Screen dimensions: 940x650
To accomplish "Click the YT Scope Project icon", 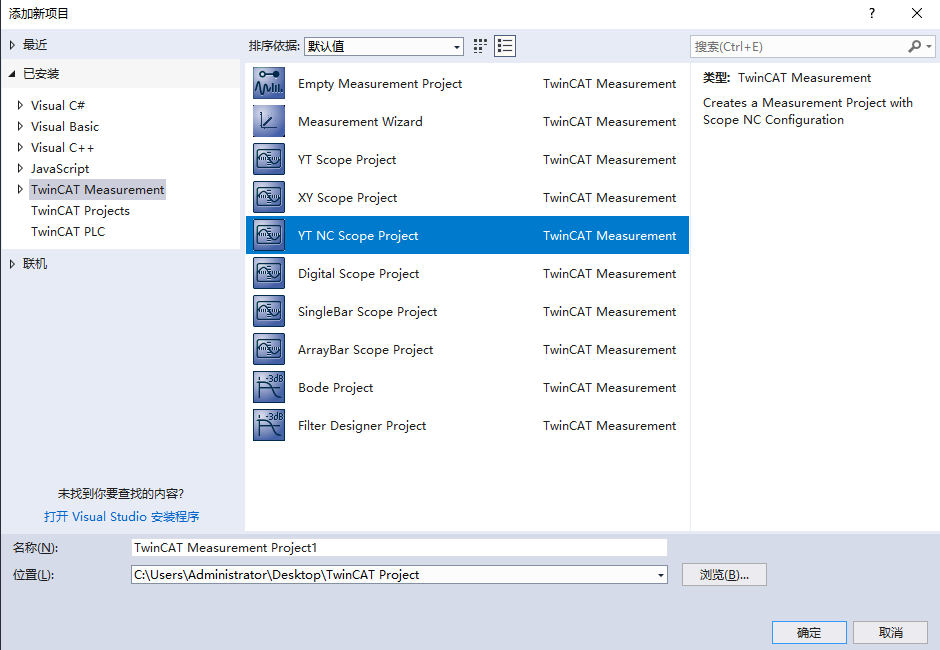I will [x=269, y=160].
